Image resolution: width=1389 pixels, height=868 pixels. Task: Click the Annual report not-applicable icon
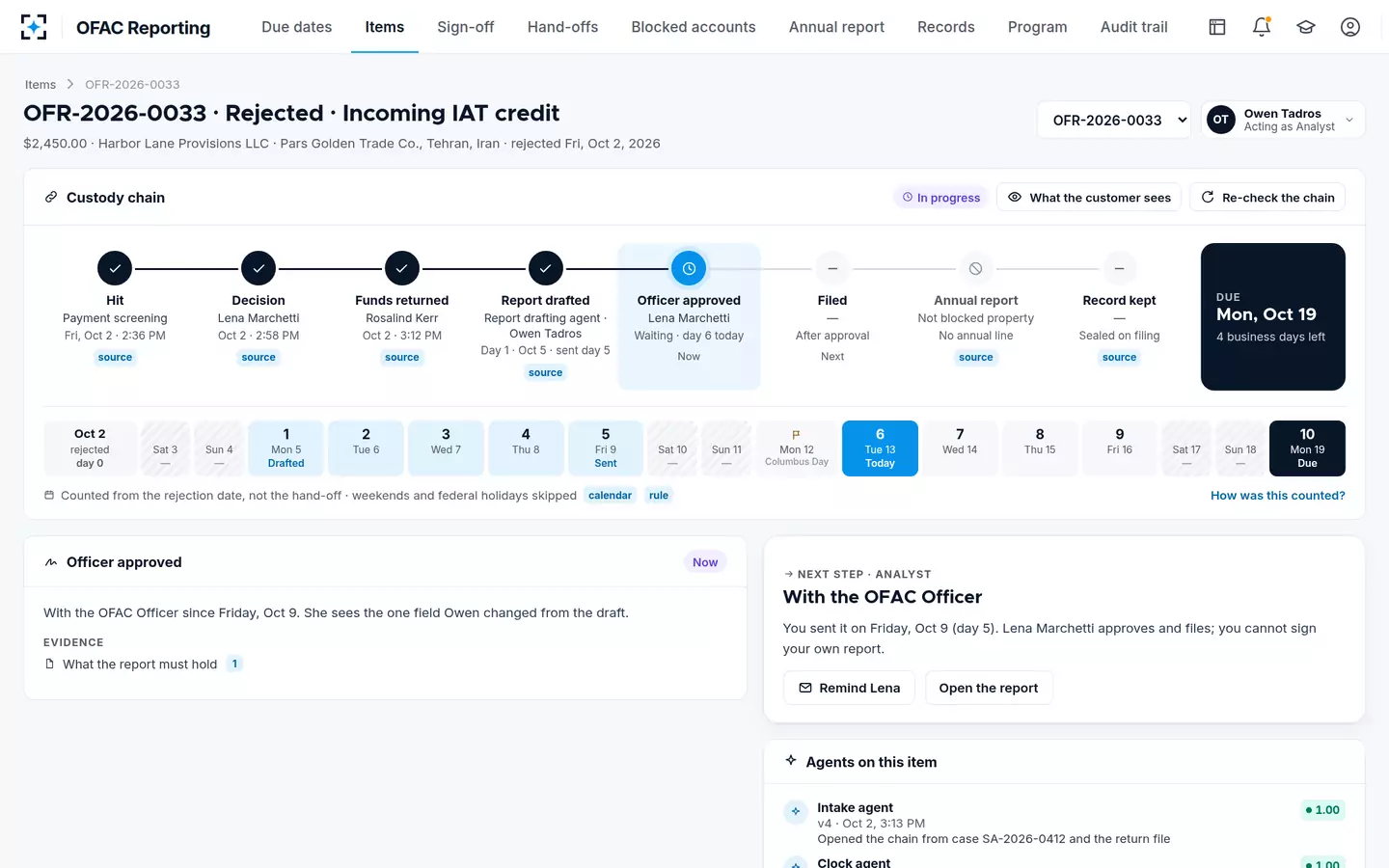(976, 268)
